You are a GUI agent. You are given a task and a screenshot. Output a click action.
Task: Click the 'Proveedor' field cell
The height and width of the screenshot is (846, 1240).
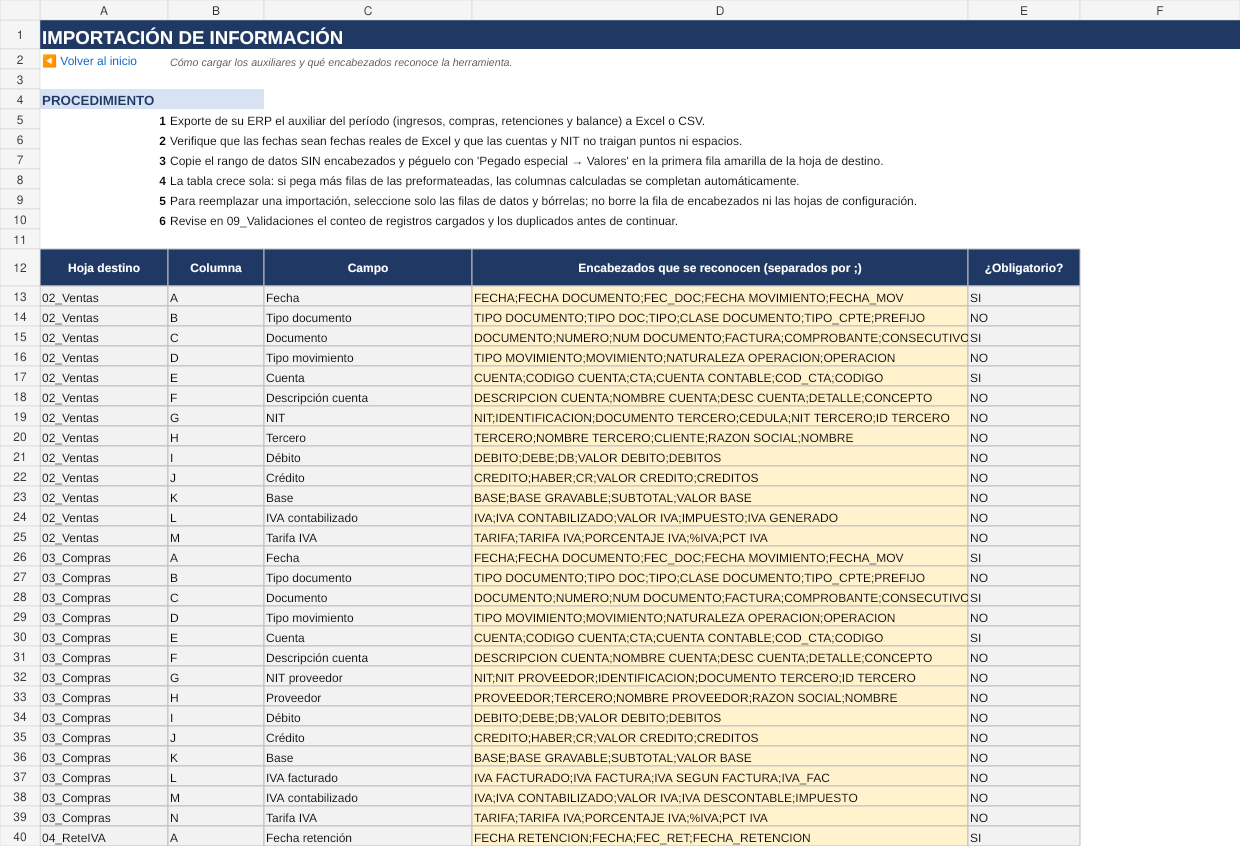pyautogui.click(x=368, y=697)
